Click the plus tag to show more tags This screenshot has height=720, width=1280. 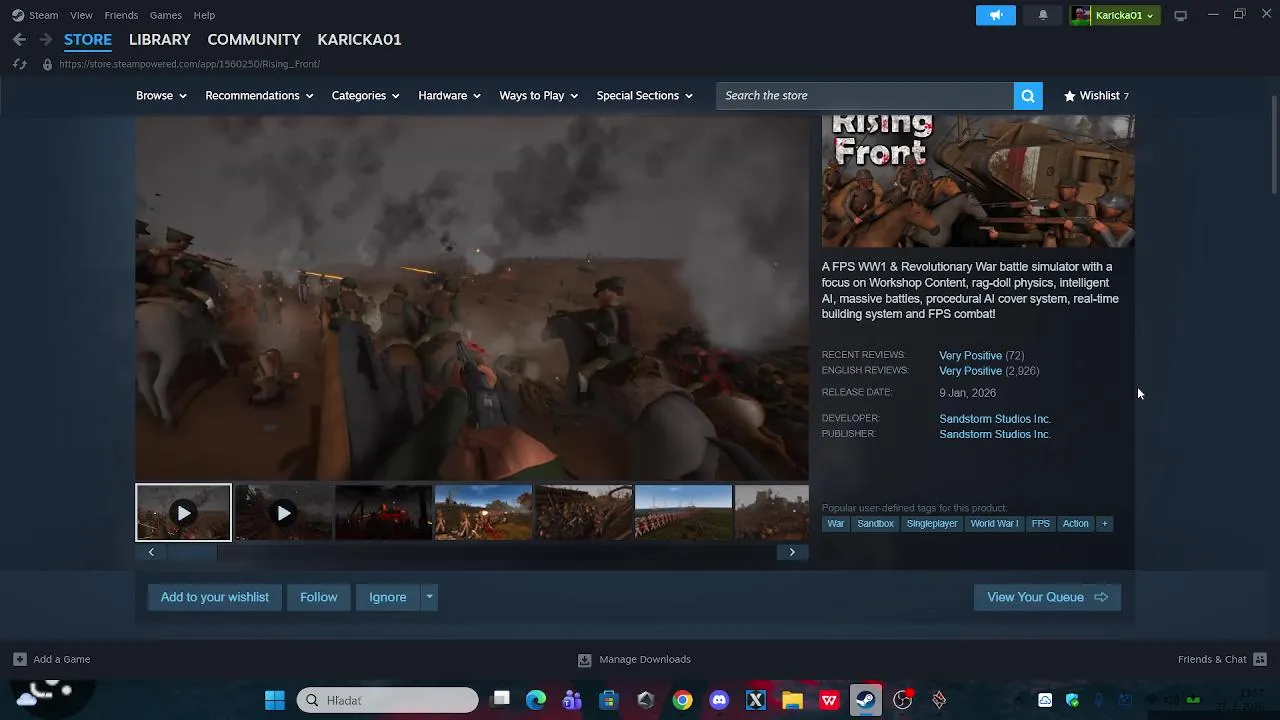click(1104, 524)
